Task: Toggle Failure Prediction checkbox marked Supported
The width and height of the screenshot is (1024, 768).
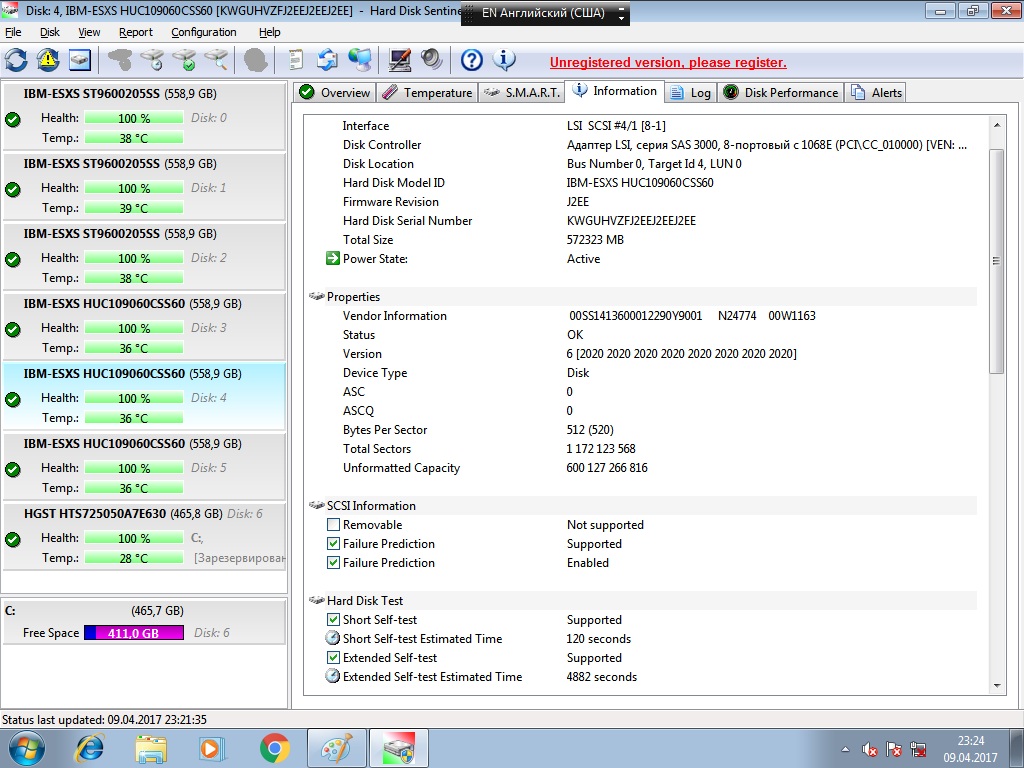Action: (x=333, y=543)
